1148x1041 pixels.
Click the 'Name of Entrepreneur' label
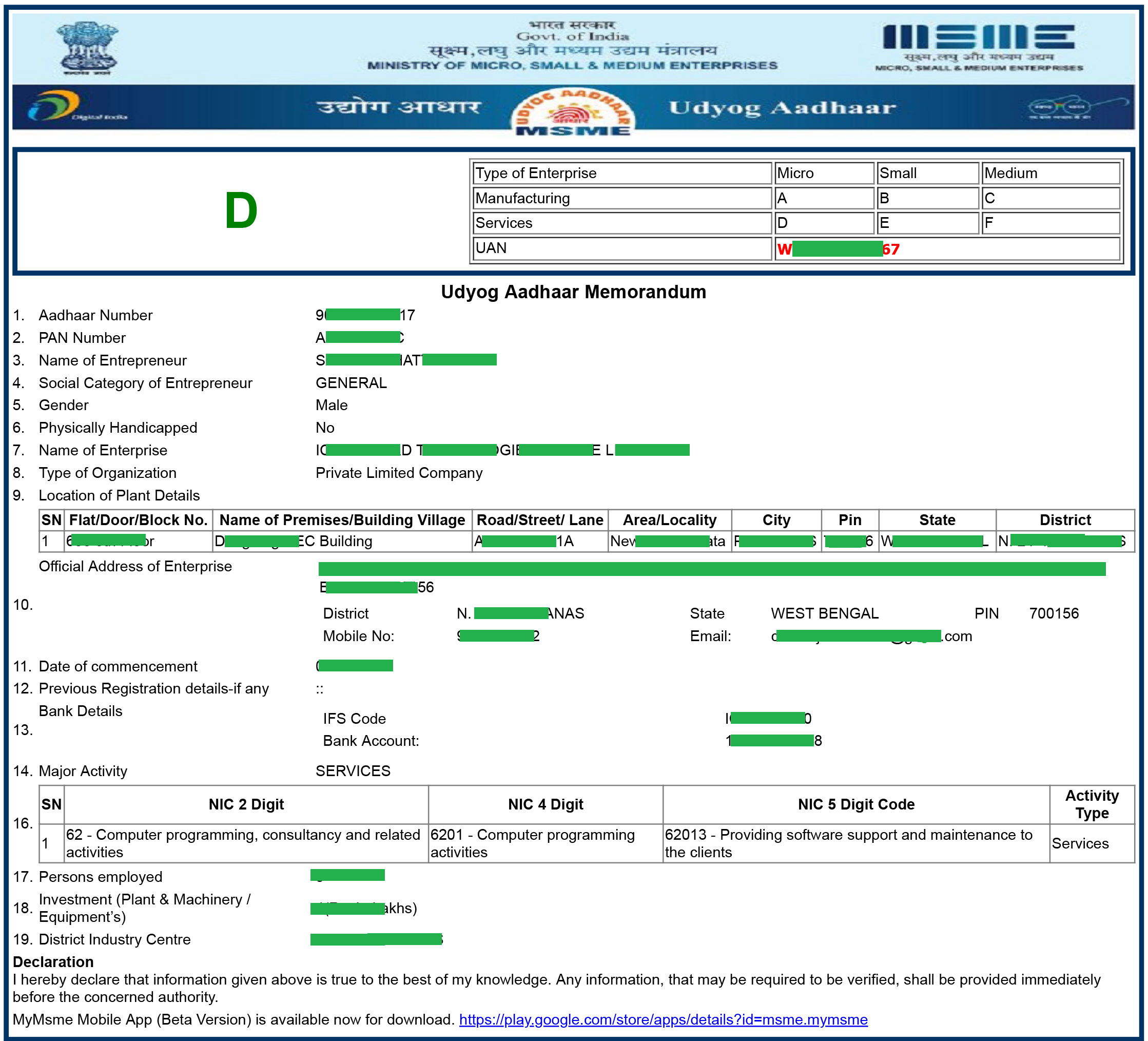click(x=113, y=360)
